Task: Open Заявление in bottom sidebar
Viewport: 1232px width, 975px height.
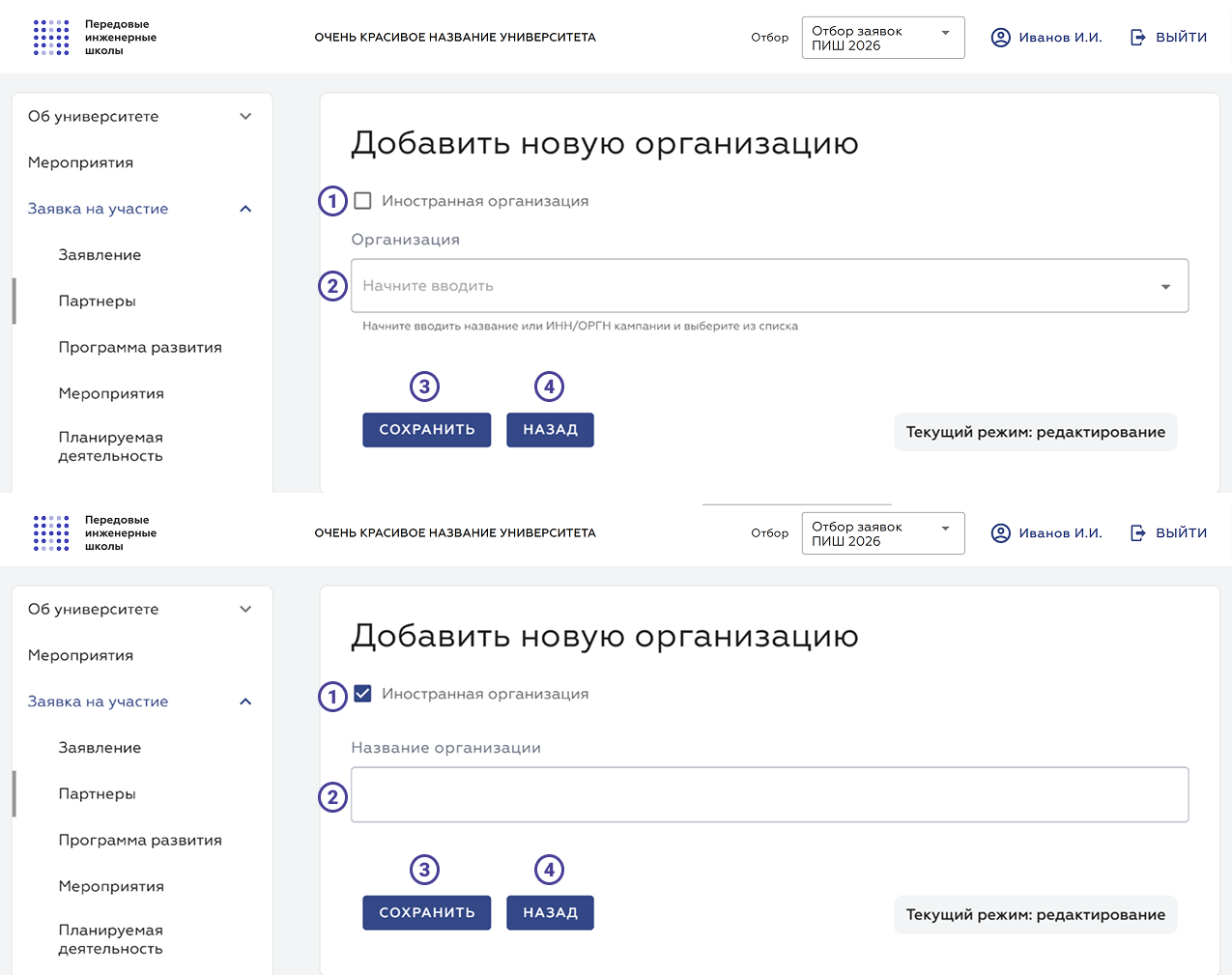Action: (x=100, y=748)
